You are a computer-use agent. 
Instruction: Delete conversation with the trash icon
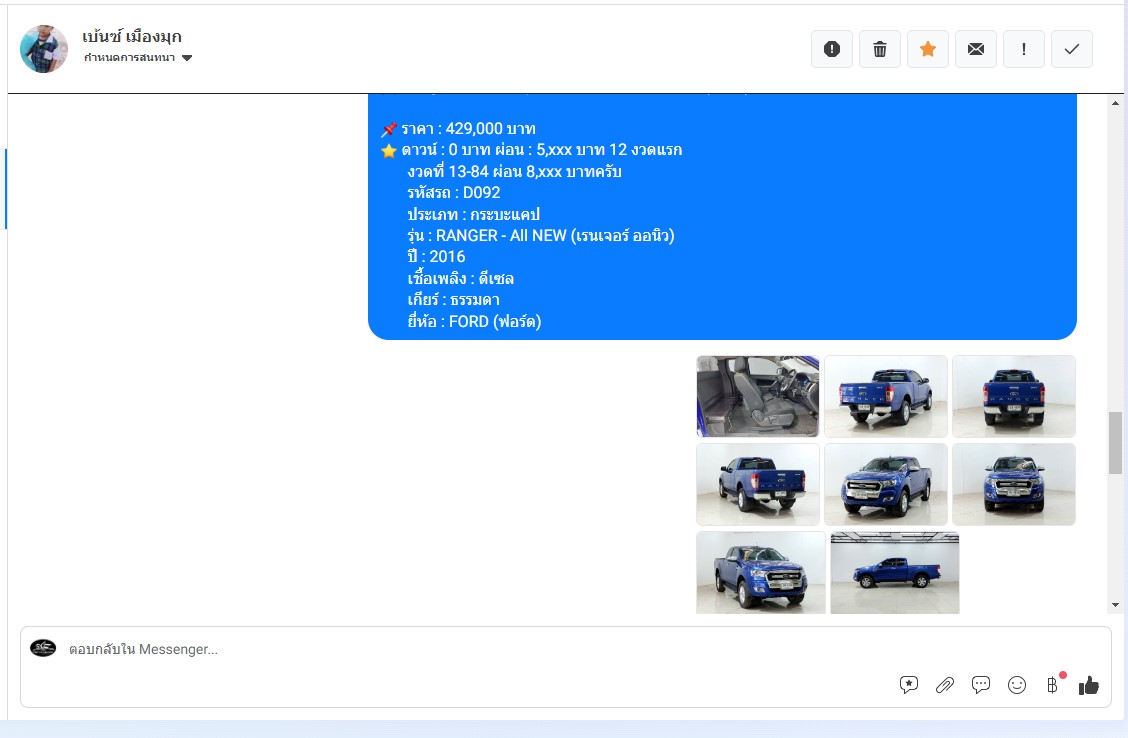[880, 49]
